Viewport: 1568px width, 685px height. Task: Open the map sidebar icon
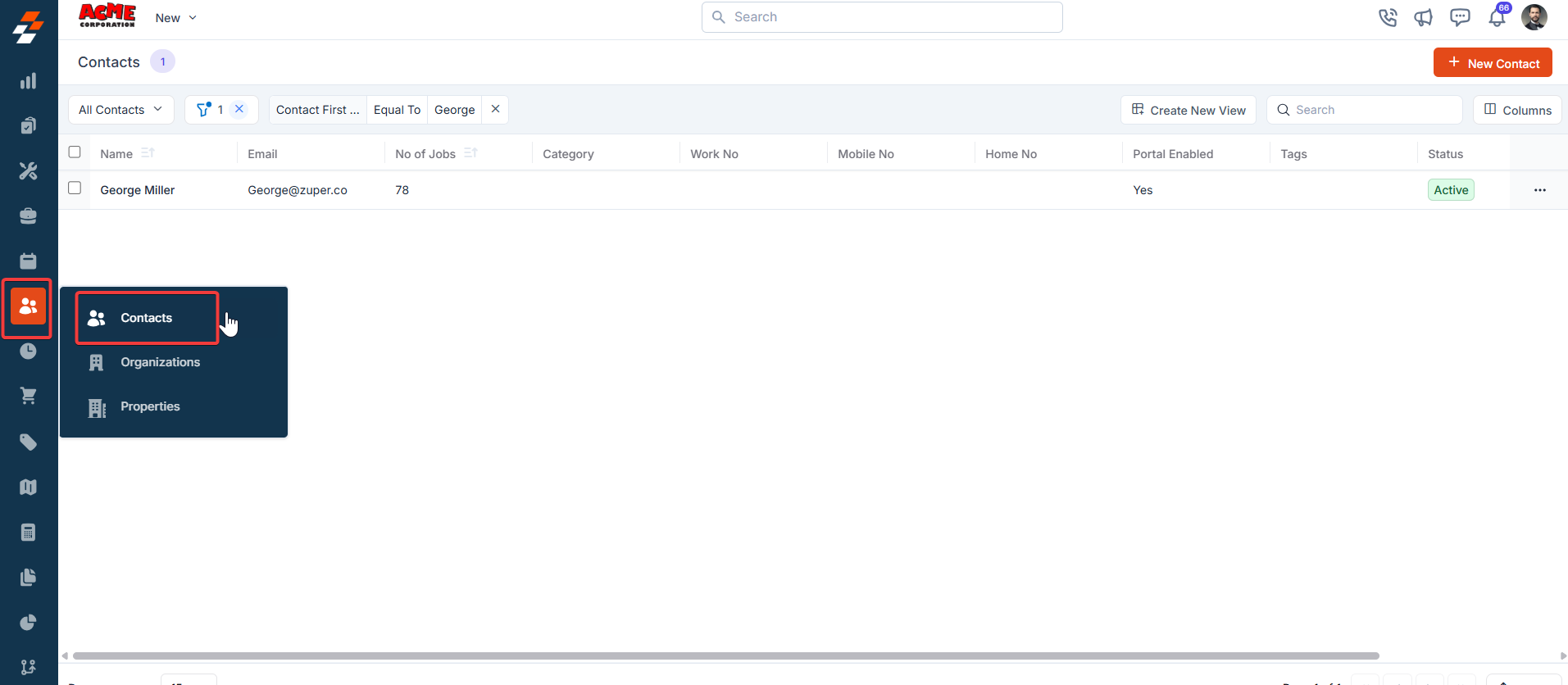28,488
